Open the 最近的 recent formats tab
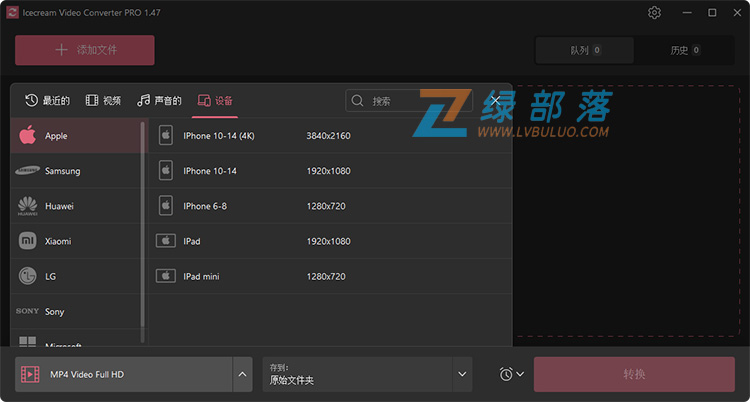This screenshot has height=402, width=750. [x=47, y=100]
